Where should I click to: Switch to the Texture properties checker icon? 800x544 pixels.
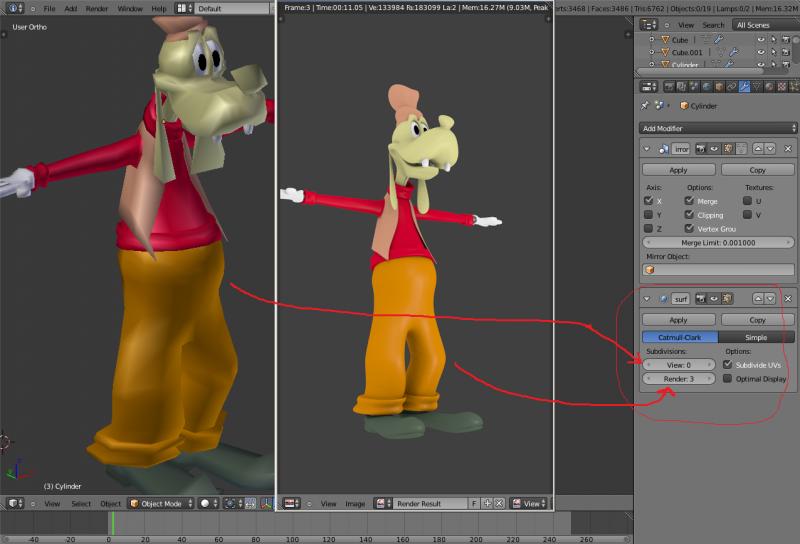click(782, 87)
